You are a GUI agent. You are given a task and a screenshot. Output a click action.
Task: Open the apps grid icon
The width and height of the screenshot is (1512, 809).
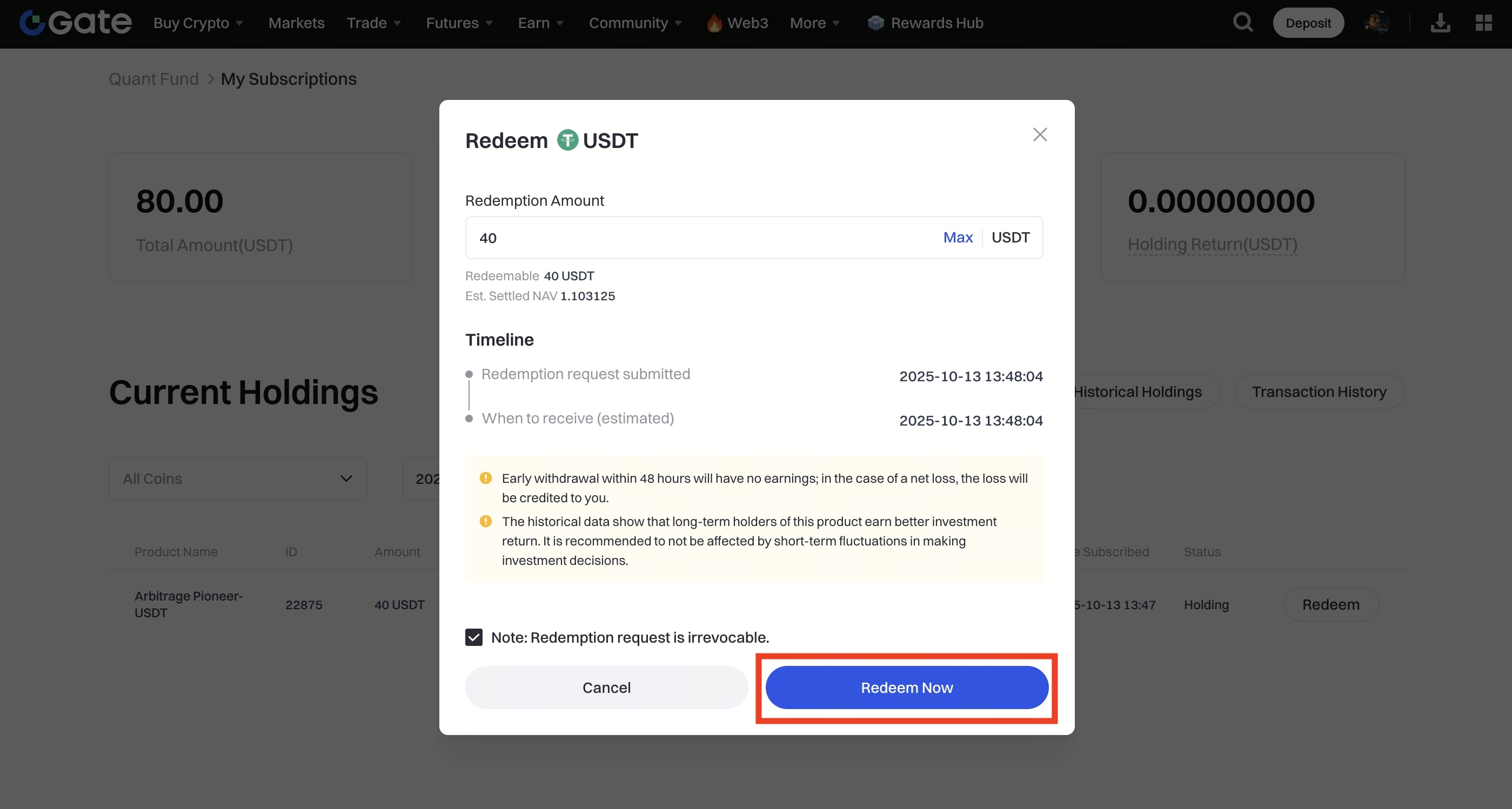click(1483, 23)
